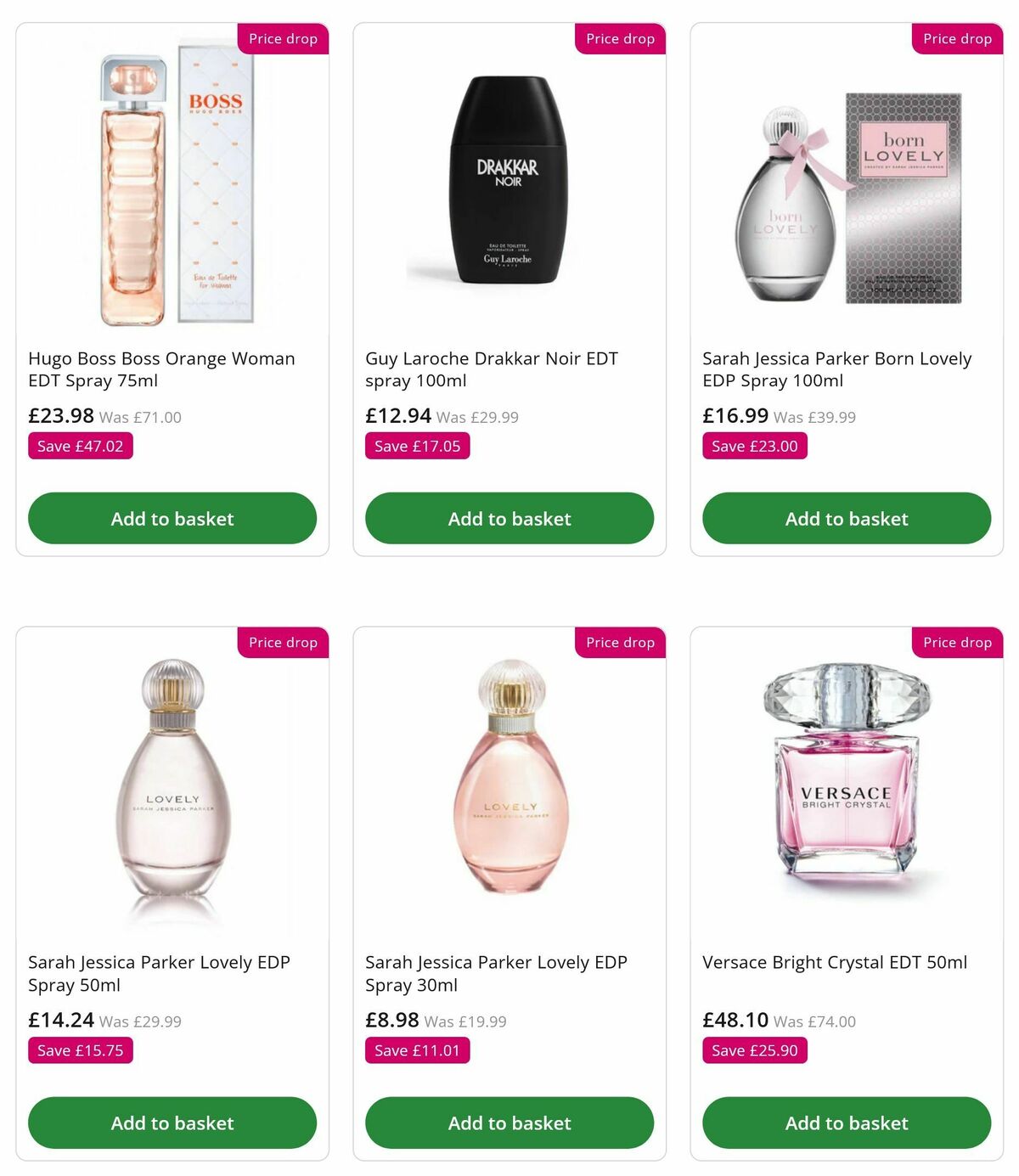Click the Price drop badge on Drakkar Noir
This screenshot has width=1019, height=1176.
point(619,38)
